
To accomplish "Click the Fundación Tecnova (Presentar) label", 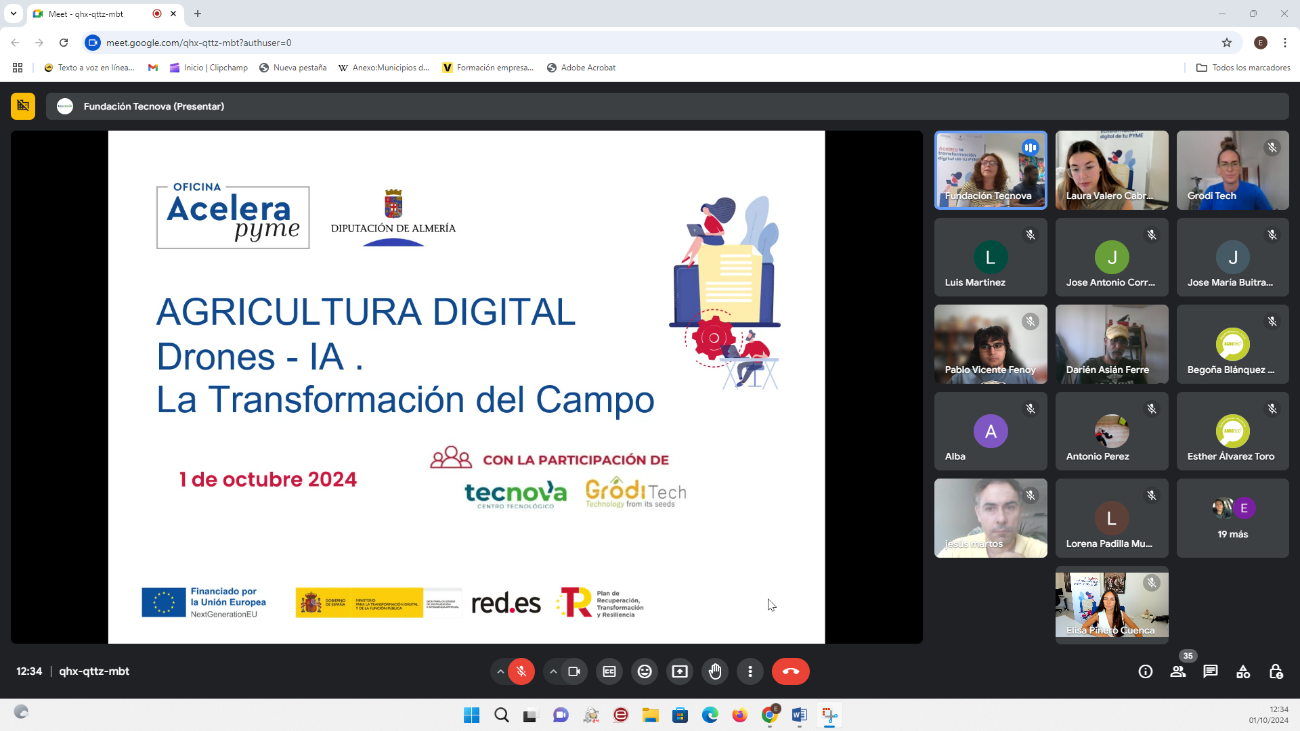I will [x=154, y=106].
